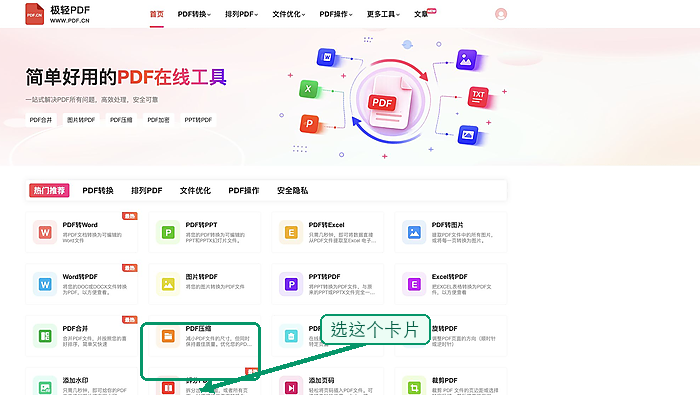700x395 pixels.
Task: Click the Word转PDF blue W icon
Action: [45, 284]
